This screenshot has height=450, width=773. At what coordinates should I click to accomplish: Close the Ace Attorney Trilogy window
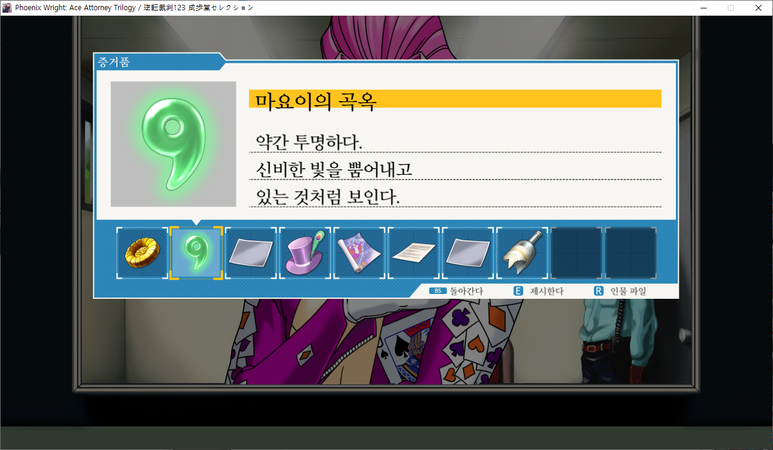click(758, 8)
